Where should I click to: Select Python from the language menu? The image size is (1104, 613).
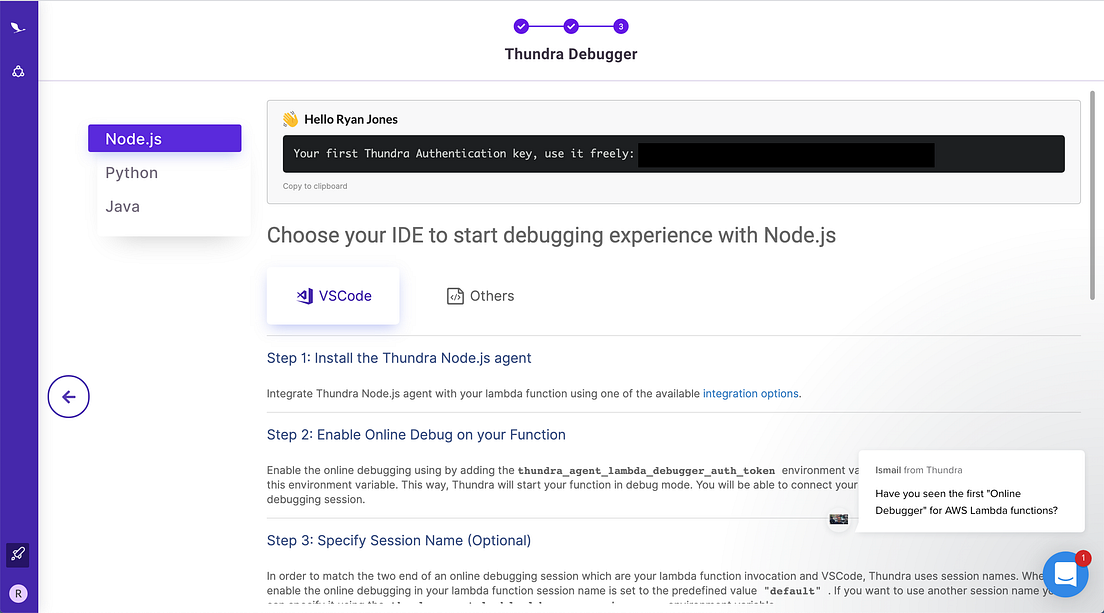pos(131,172)
